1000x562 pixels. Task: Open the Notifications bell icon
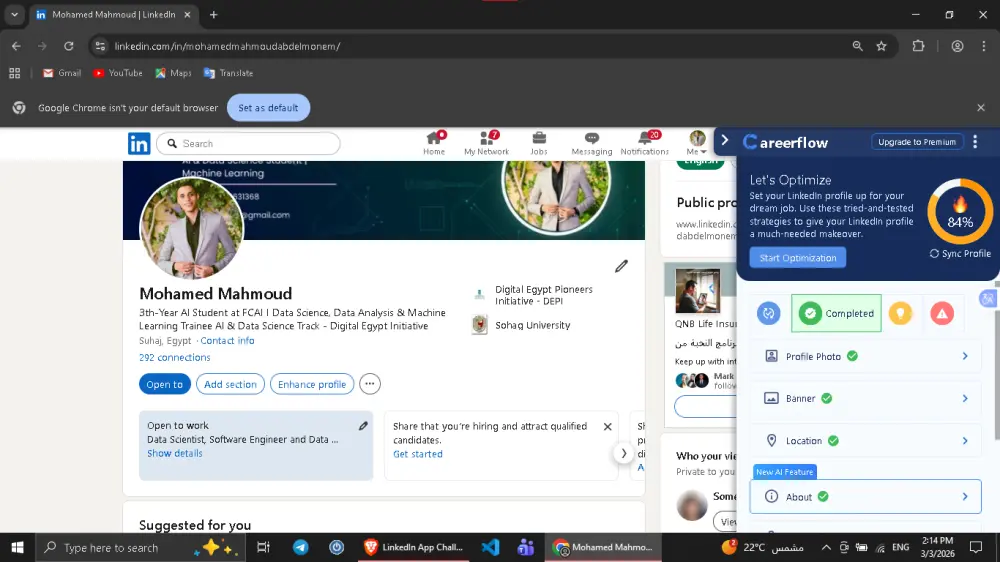(x=645, y=144)
